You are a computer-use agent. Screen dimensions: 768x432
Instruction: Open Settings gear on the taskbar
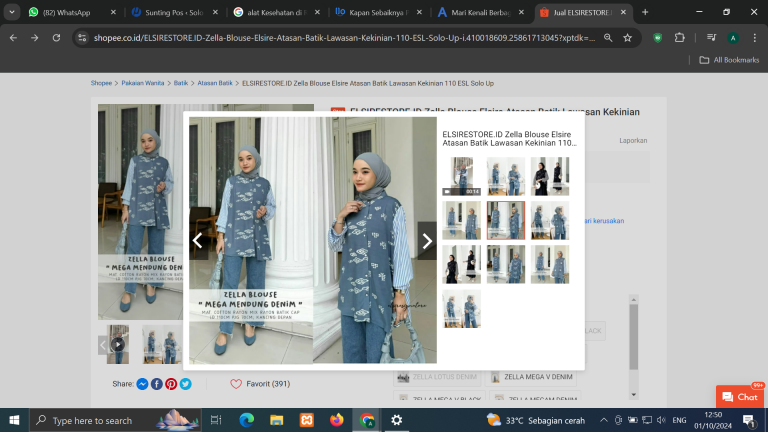coord(397,420)
